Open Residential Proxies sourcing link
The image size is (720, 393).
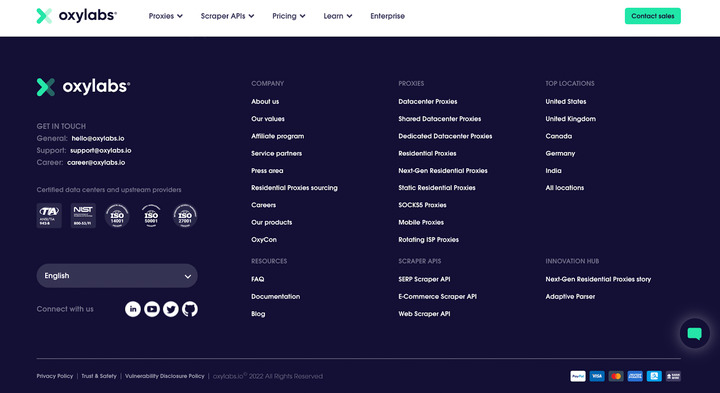[x=294, y=188]
